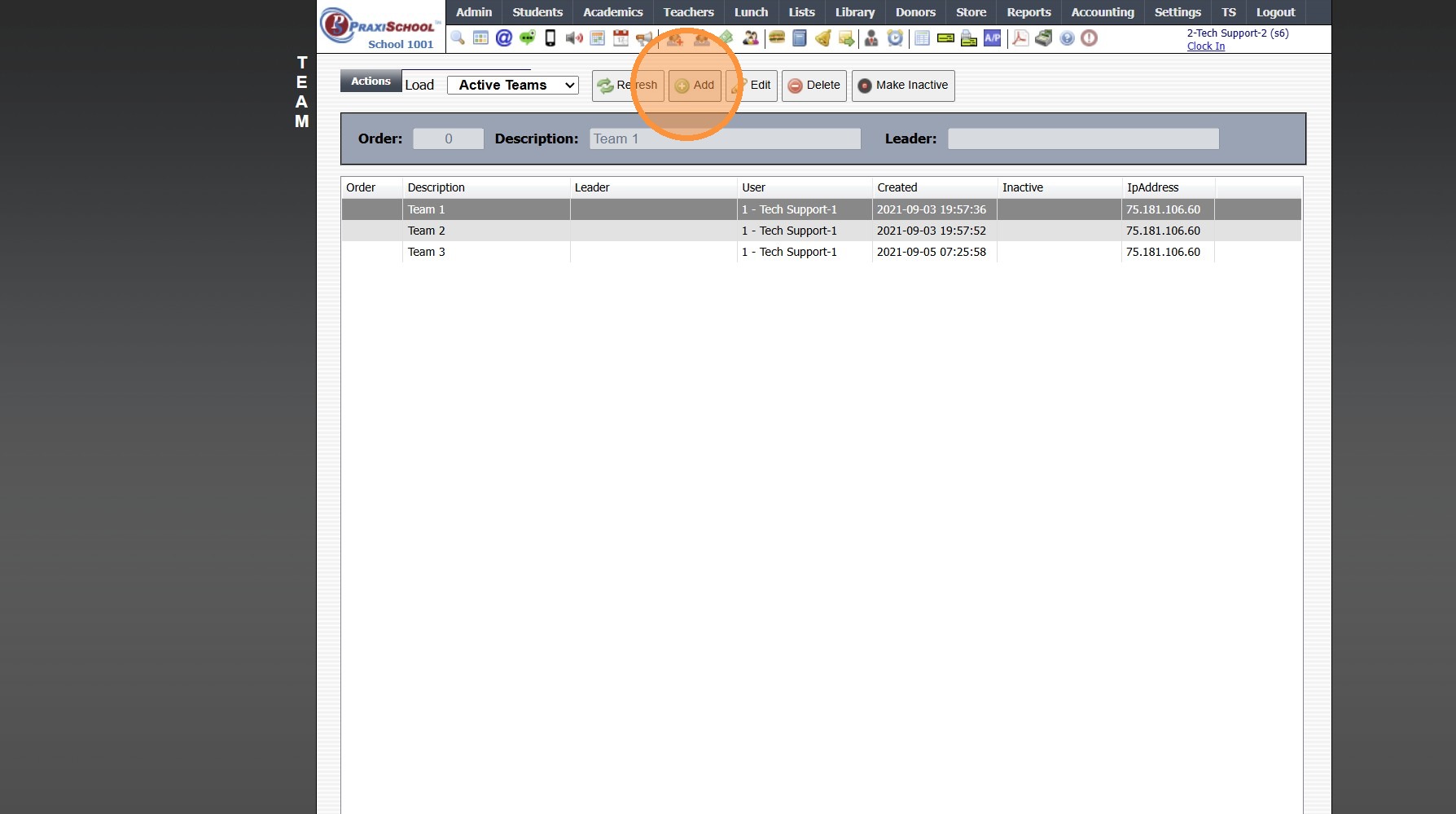Click the sticky note with arrow icon
This screenshot has width=1456, height=814.
[x=847, y=38]
